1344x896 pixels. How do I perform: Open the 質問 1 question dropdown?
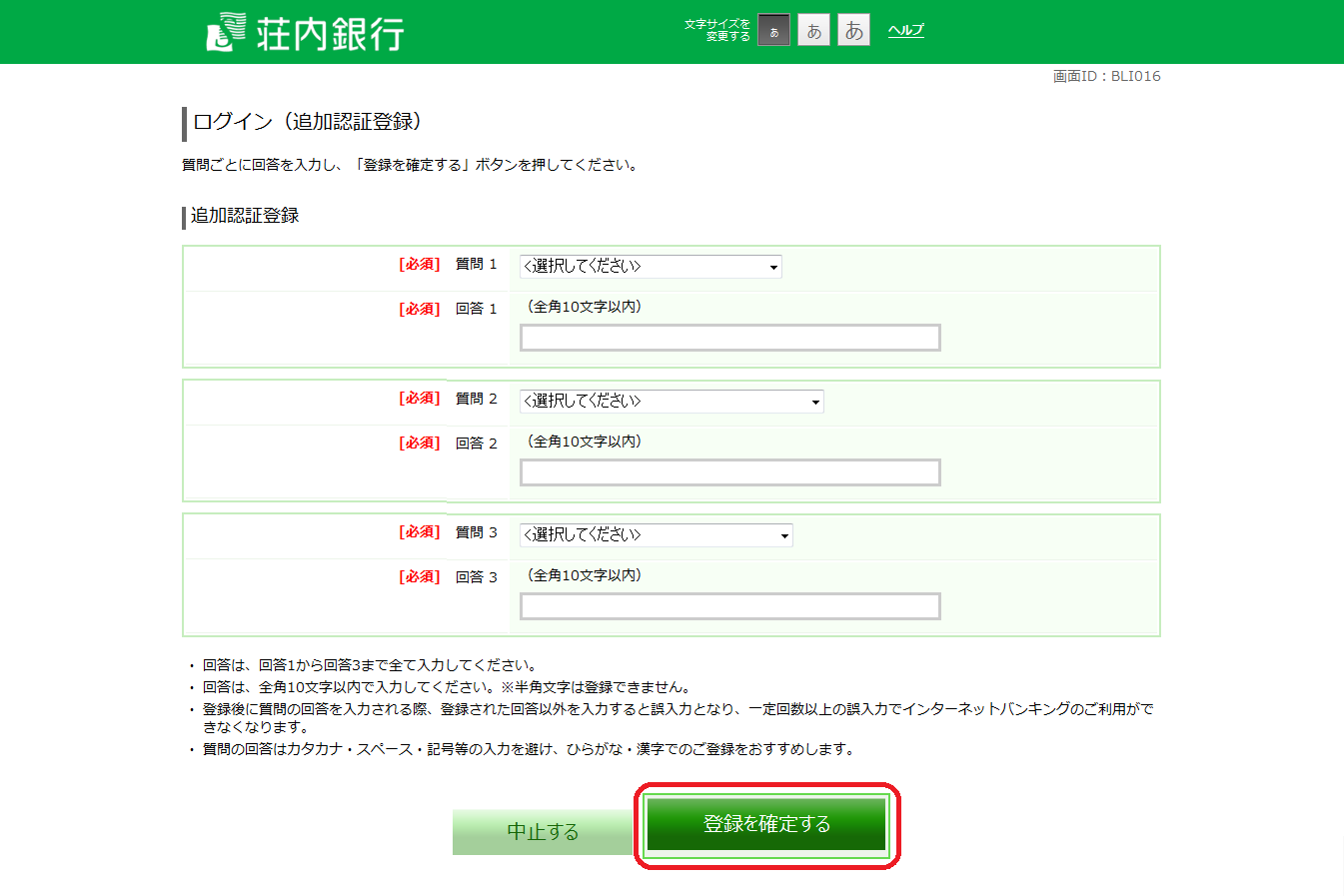(x=650, y=266)
